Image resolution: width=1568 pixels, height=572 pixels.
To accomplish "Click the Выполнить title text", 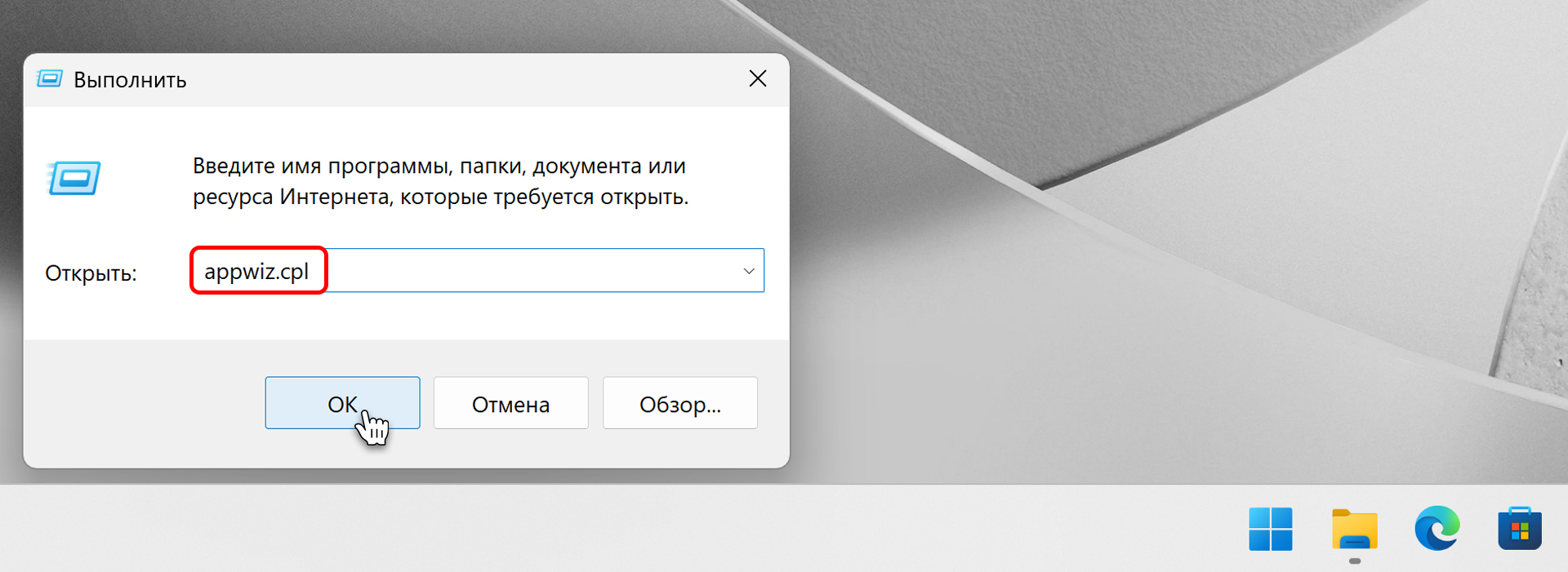I will 130,80.
